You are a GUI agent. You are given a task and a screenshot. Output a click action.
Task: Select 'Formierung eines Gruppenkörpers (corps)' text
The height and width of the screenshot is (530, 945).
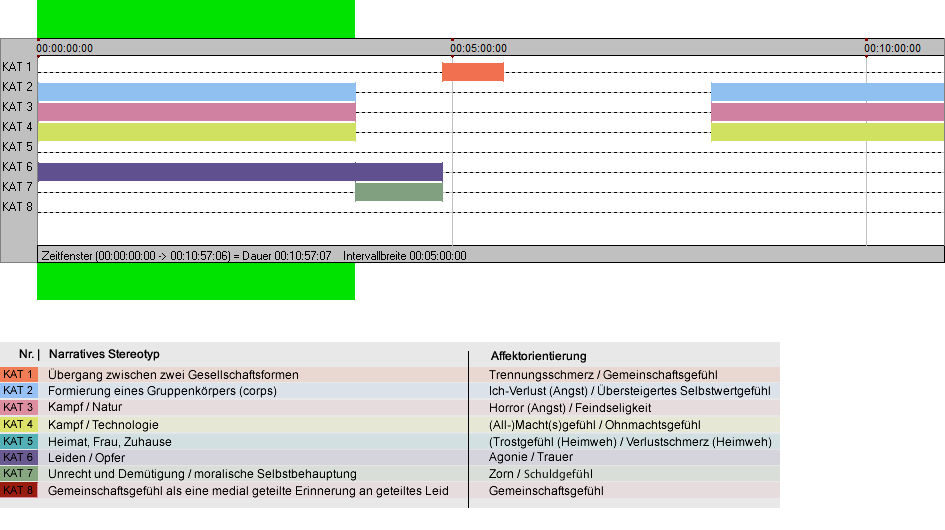pos(163,391)
